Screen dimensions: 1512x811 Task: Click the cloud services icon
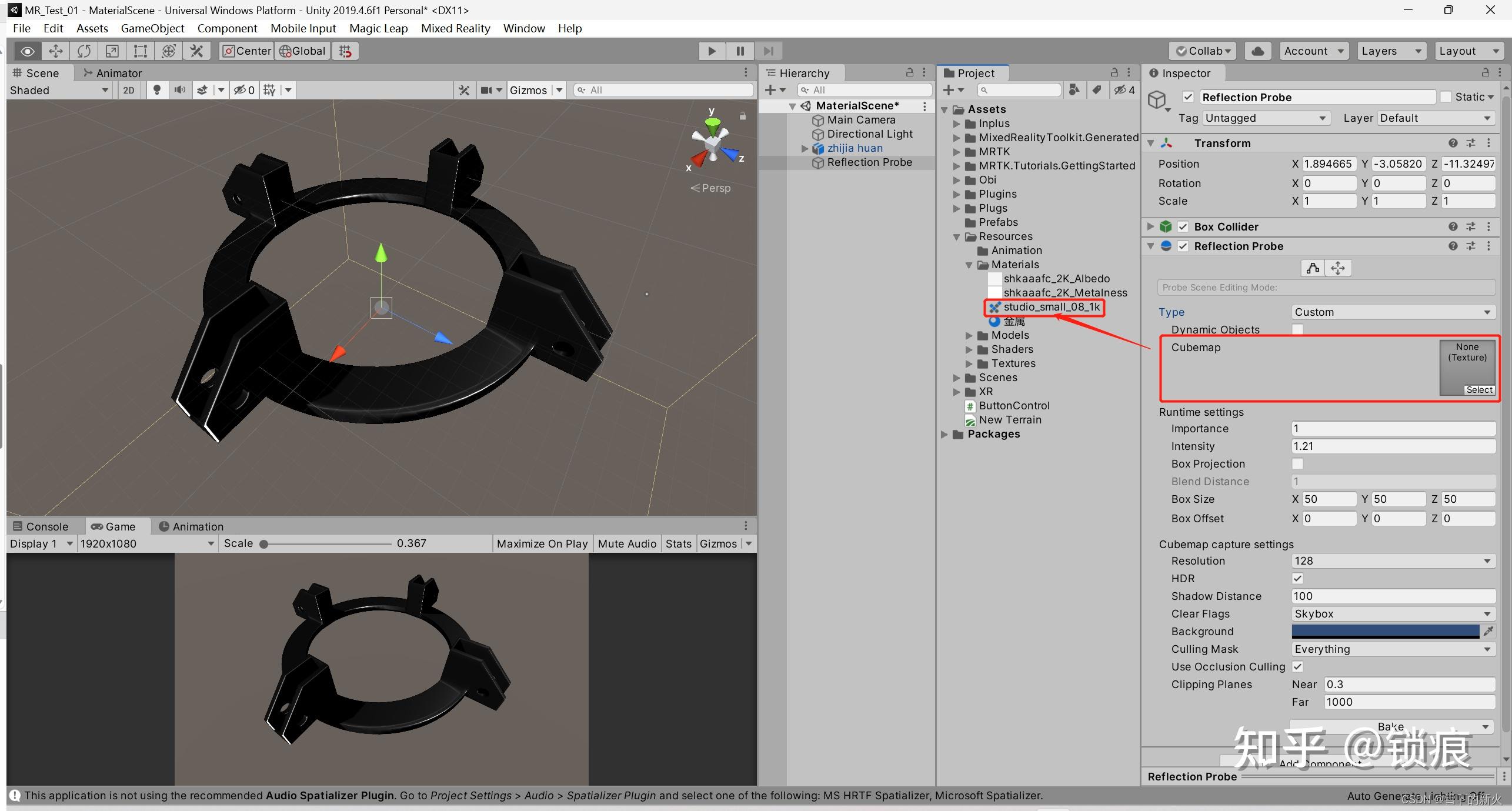coord(1257,51)
